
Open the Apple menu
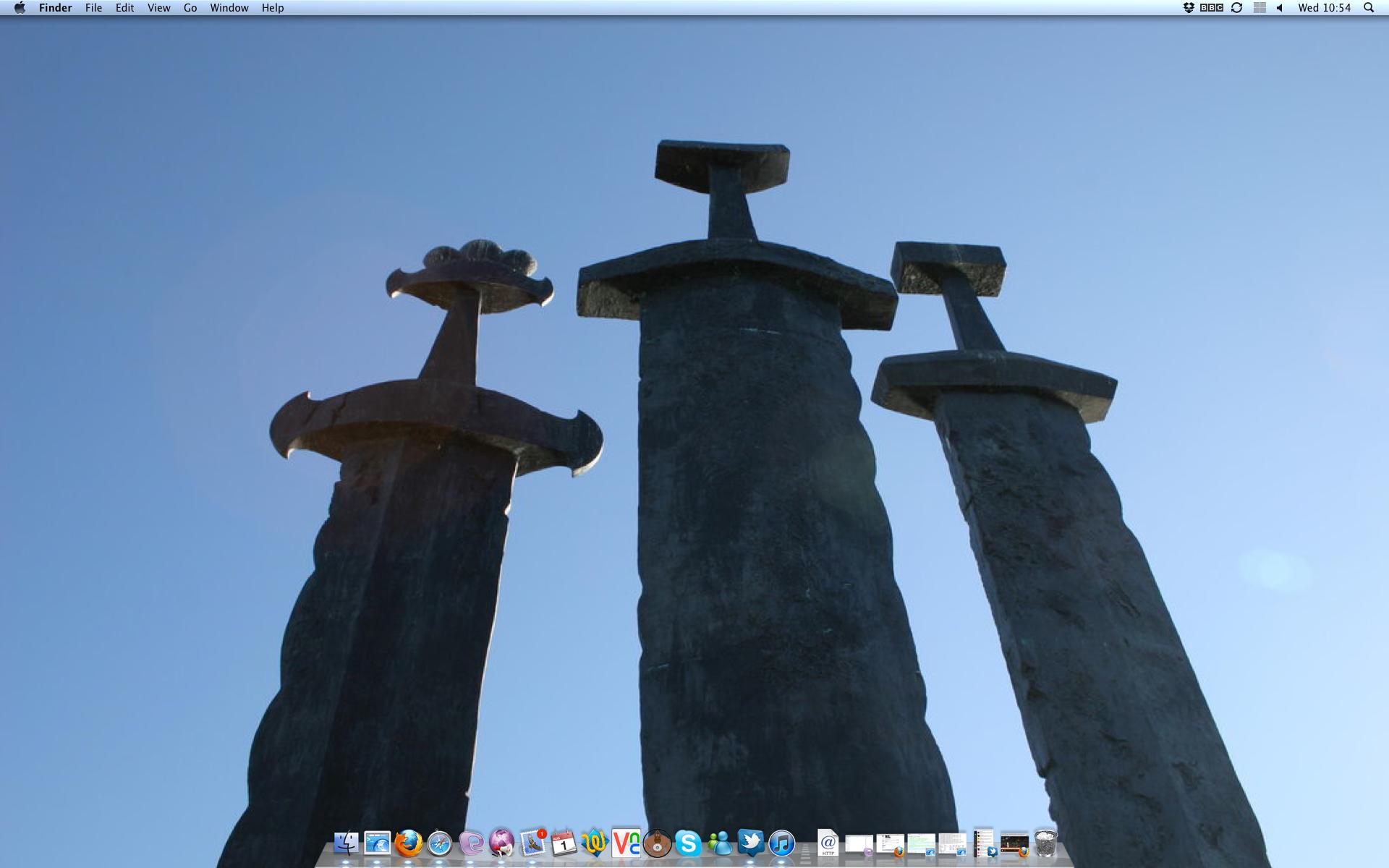click(20, 8)
